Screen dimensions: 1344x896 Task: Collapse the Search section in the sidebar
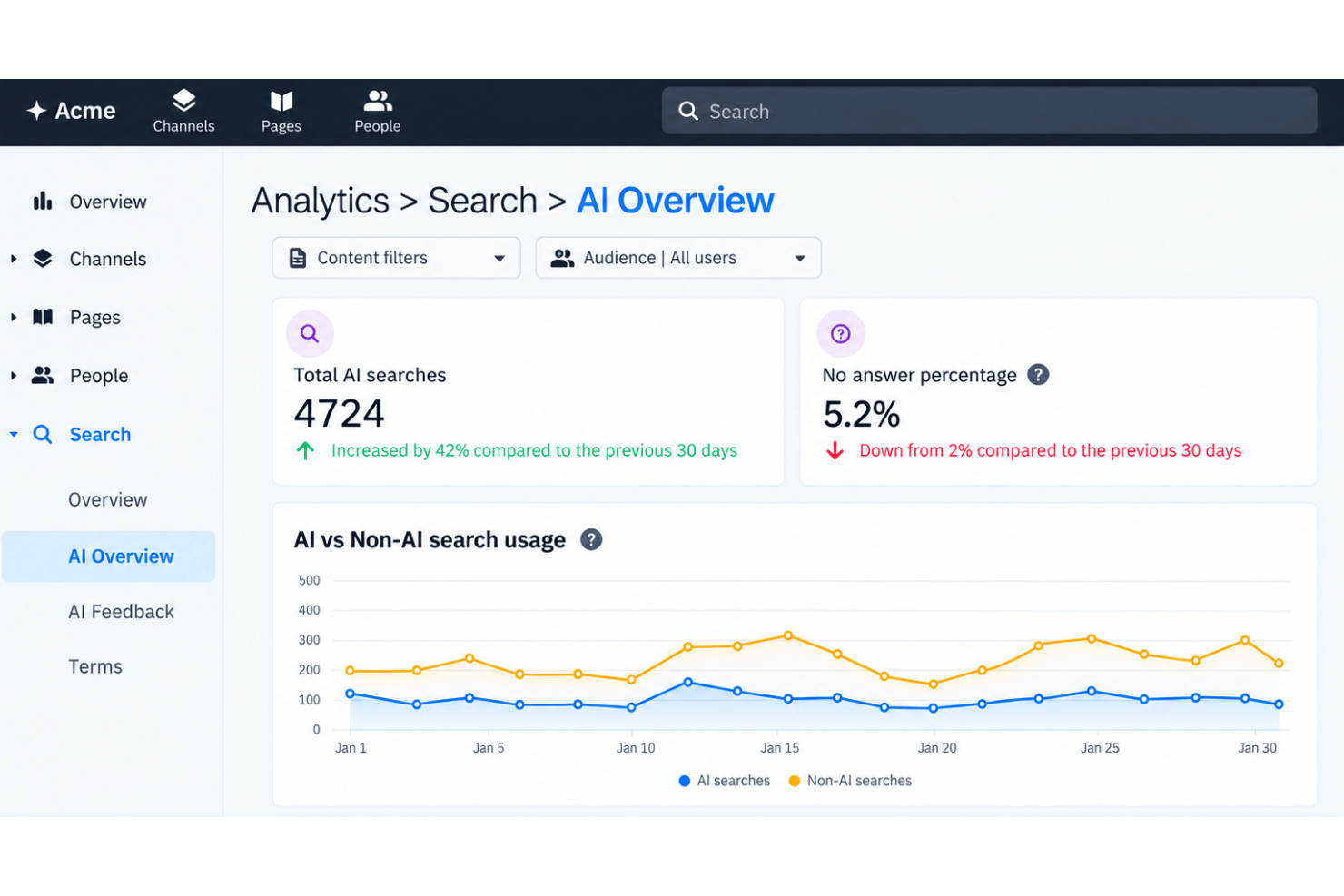coord(14,434)
